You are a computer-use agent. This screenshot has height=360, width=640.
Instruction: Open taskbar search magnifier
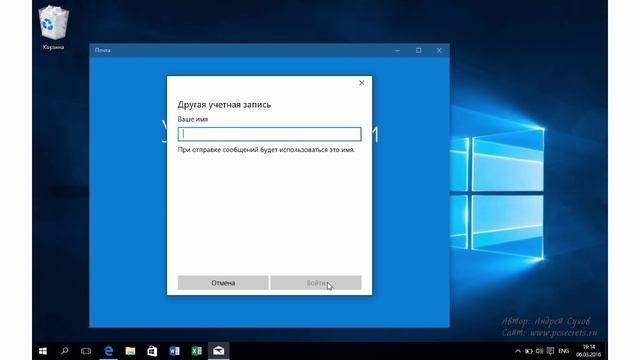point(64,351)
